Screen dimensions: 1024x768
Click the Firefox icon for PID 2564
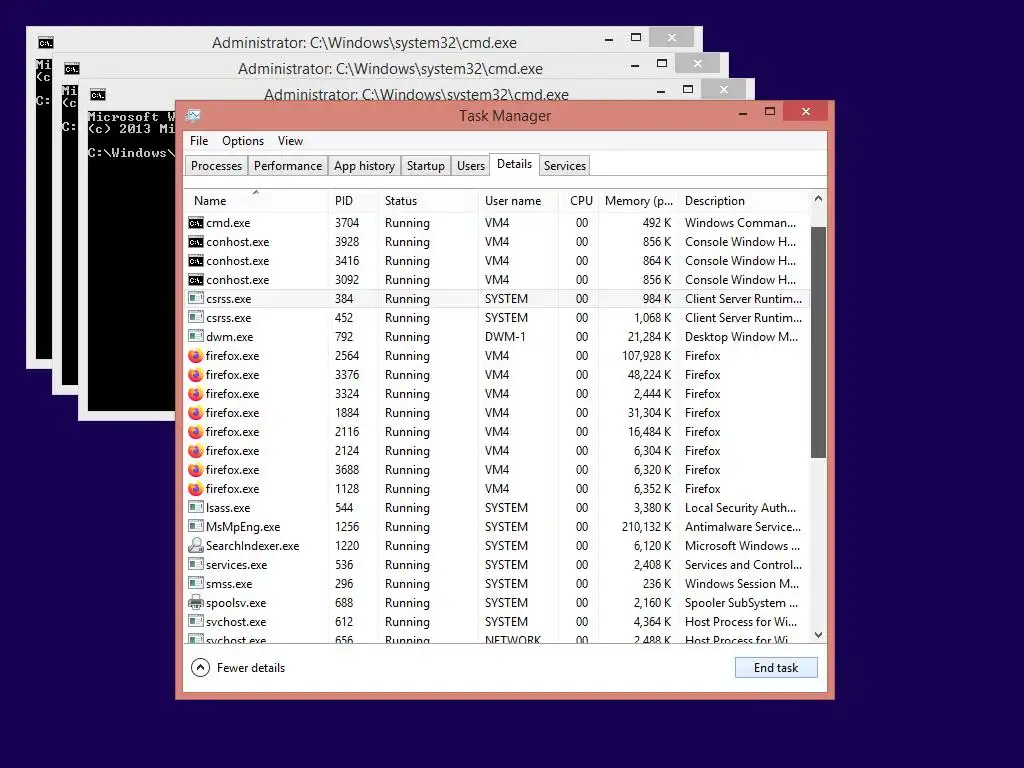(x=195, y=356)
